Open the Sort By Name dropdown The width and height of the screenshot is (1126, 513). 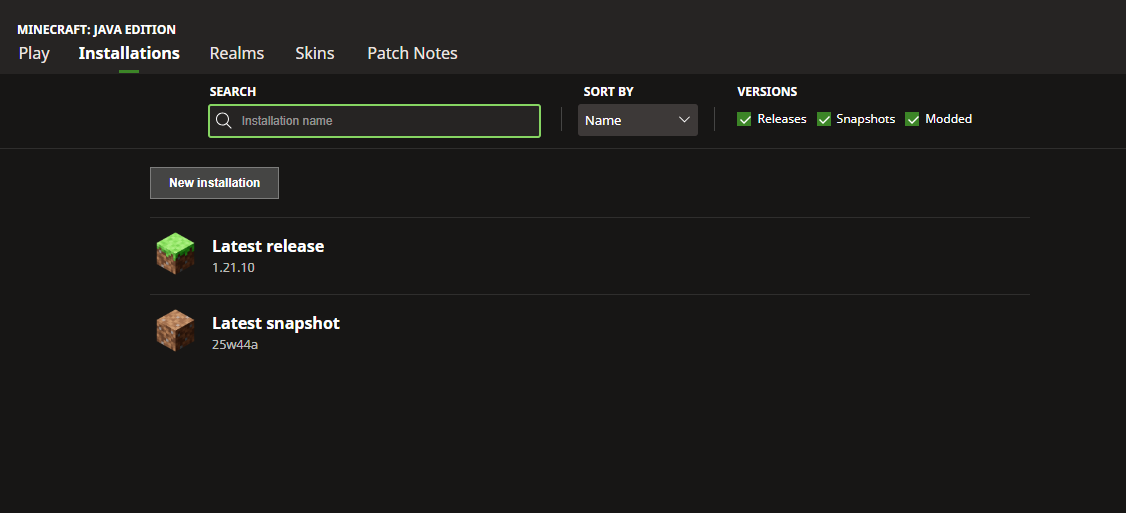click(x=637, y=120)
